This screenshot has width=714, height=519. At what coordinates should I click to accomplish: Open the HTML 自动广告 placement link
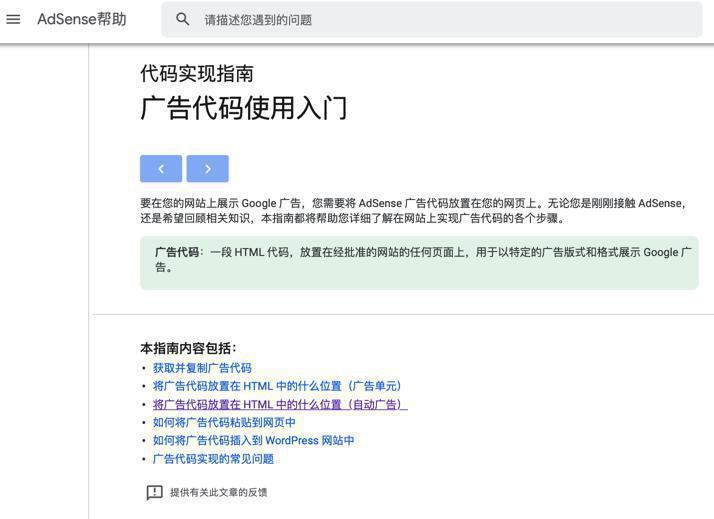click(x=280, y=404)
